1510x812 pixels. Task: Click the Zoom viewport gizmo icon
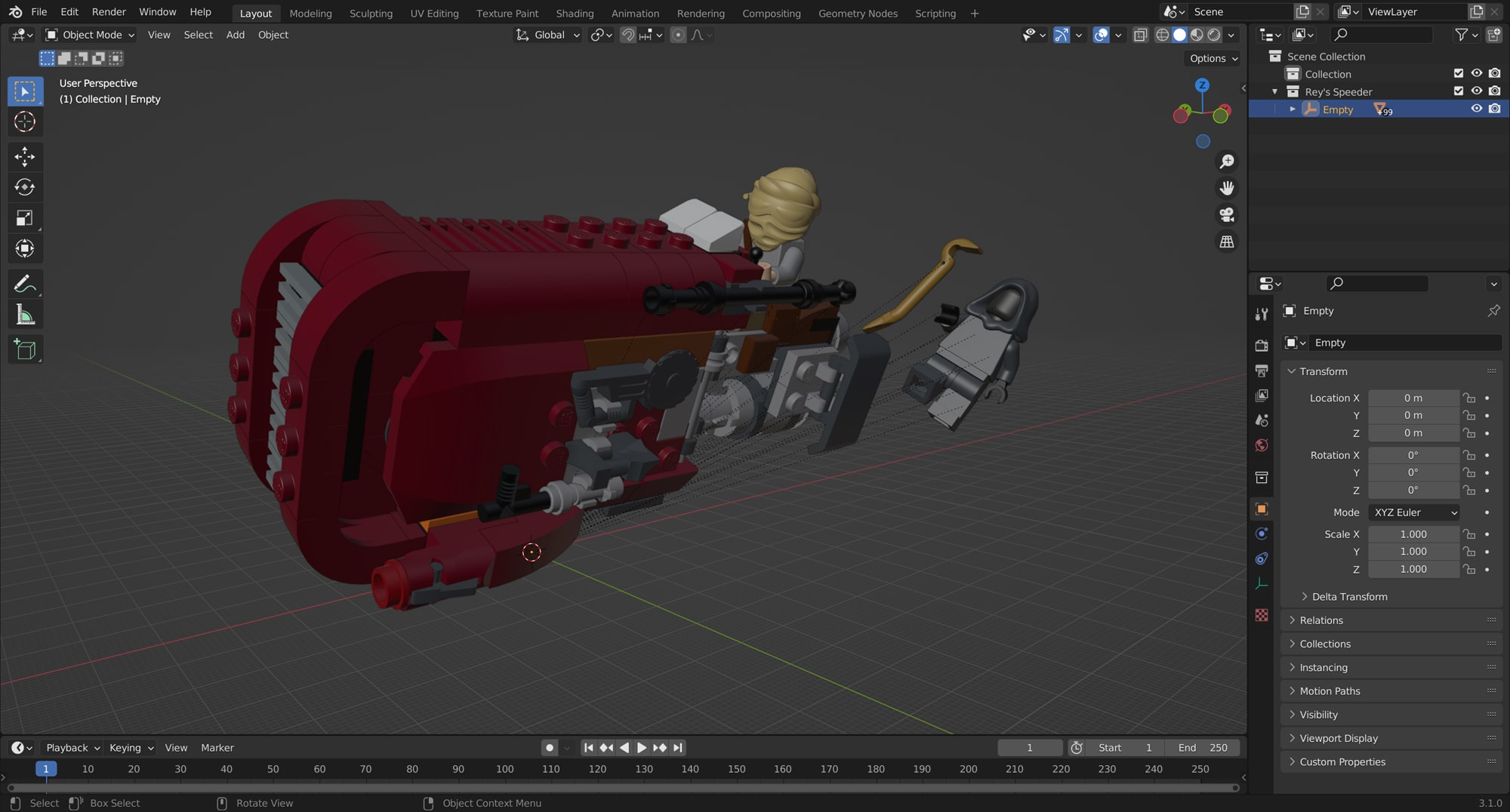pos(1227,161)
